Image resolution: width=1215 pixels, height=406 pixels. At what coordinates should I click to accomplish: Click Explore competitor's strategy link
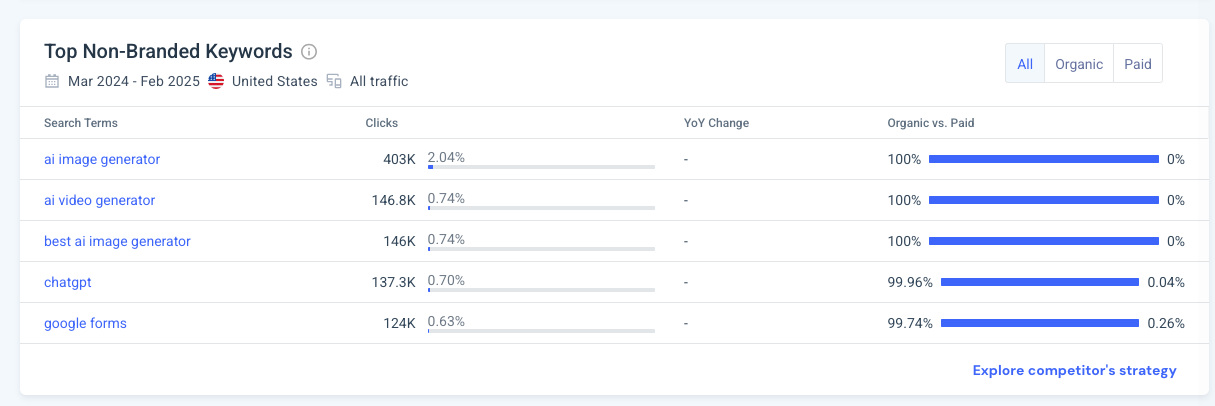click(1075, 370)
